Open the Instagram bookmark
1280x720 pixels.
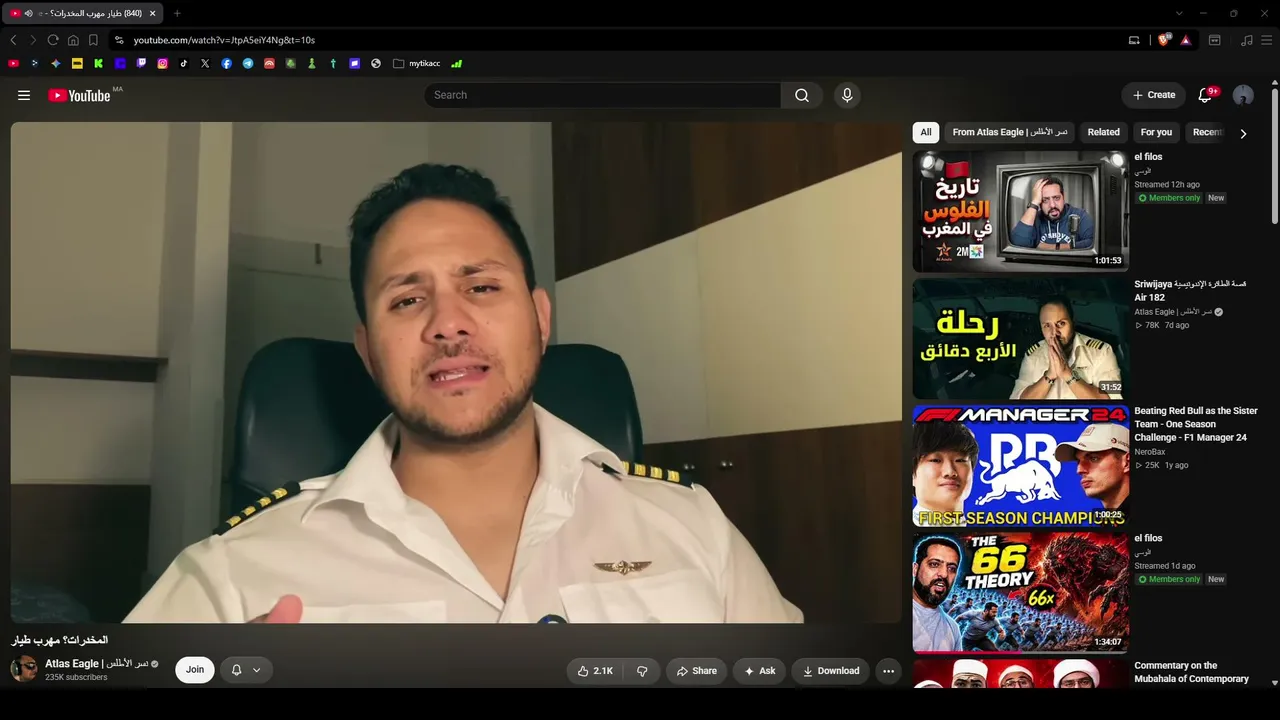(163, 63)
